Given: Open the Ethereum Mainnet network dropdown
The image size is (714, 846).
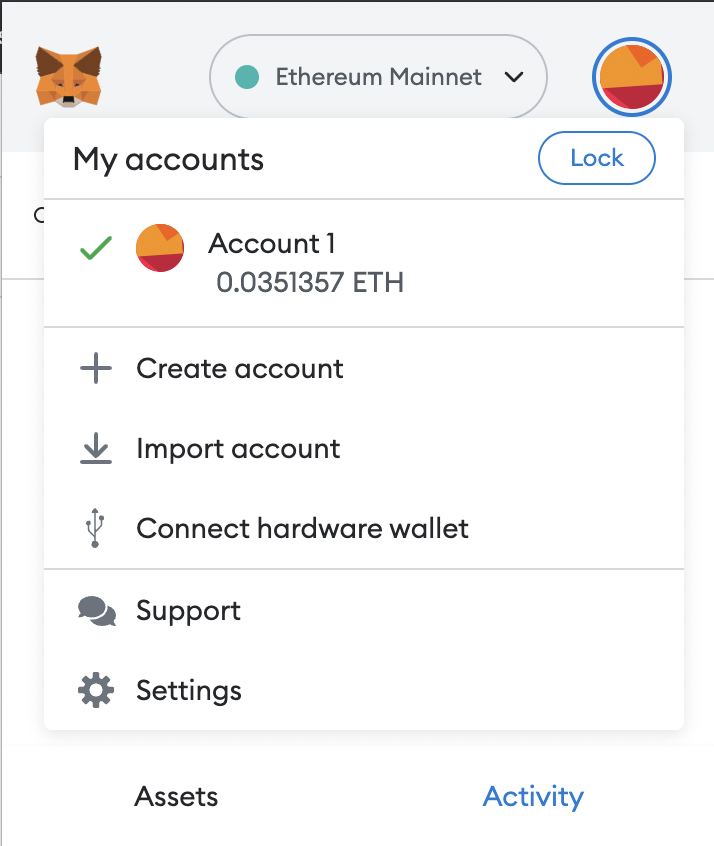Looking at the screenshot, I should pos(377,77).
